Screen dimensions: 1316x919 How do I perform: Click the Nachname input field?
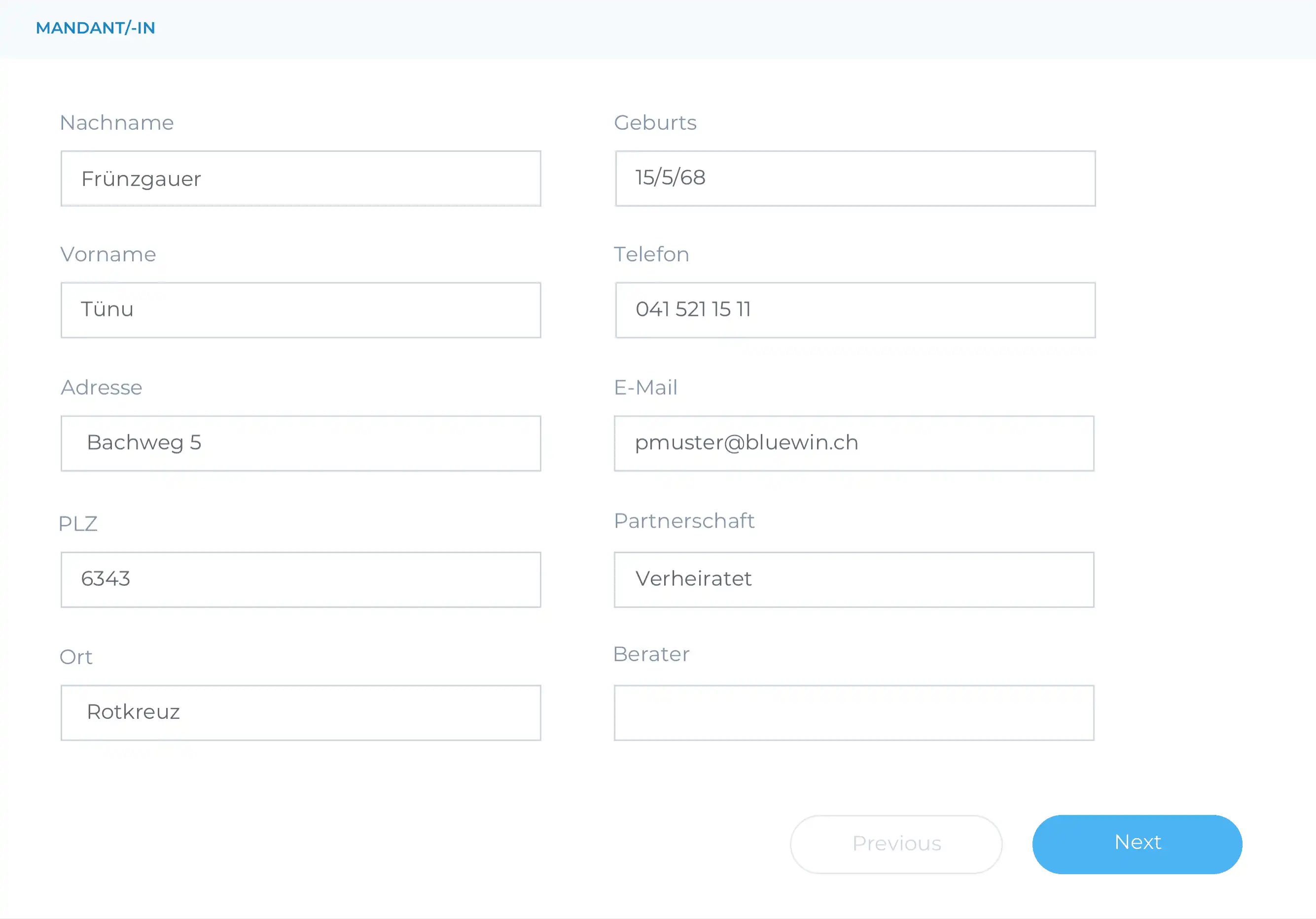click(300, 178)
